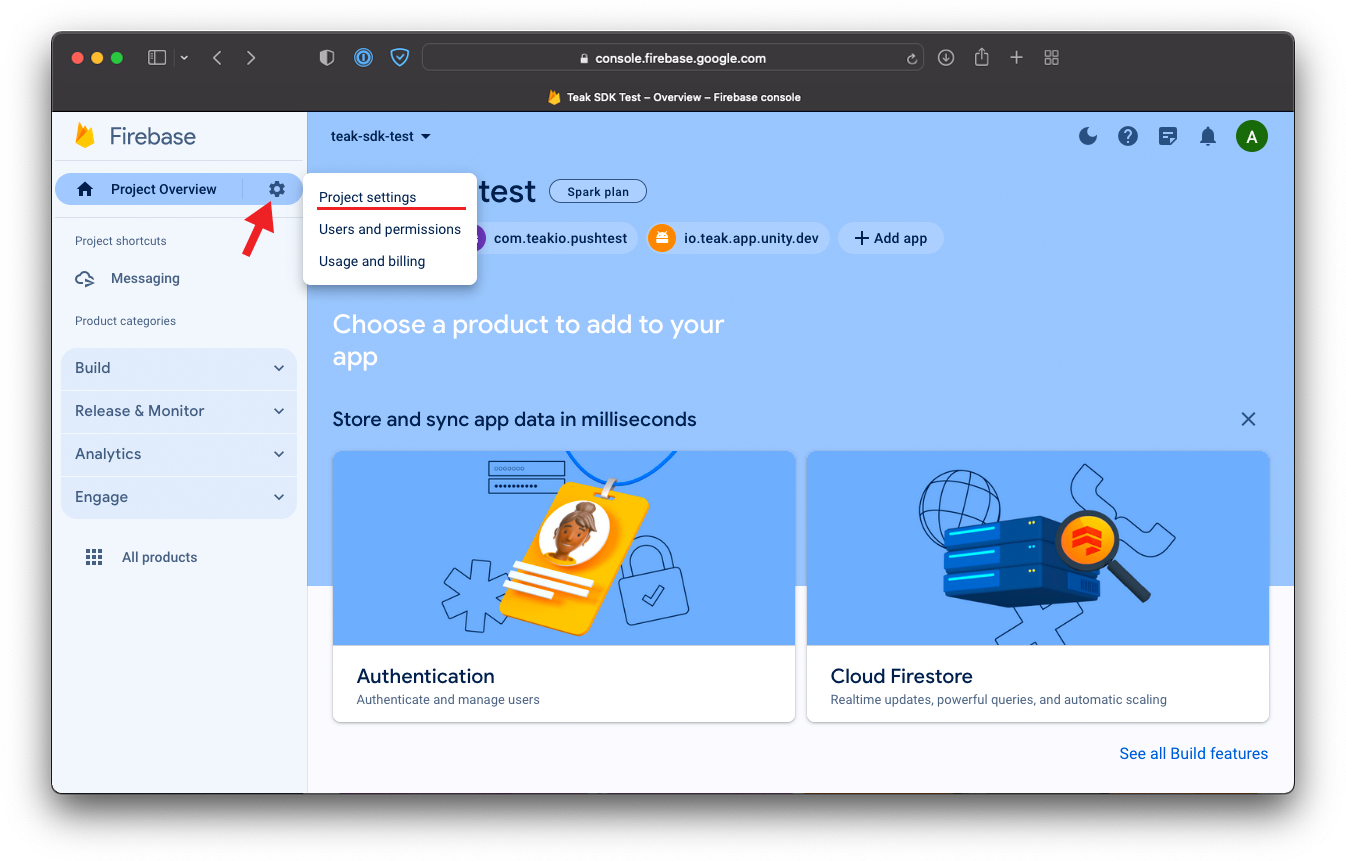This screenshot has width=1346, height=861.
Task: Follow See all Build features link
Action: (x=1193, y=753)
